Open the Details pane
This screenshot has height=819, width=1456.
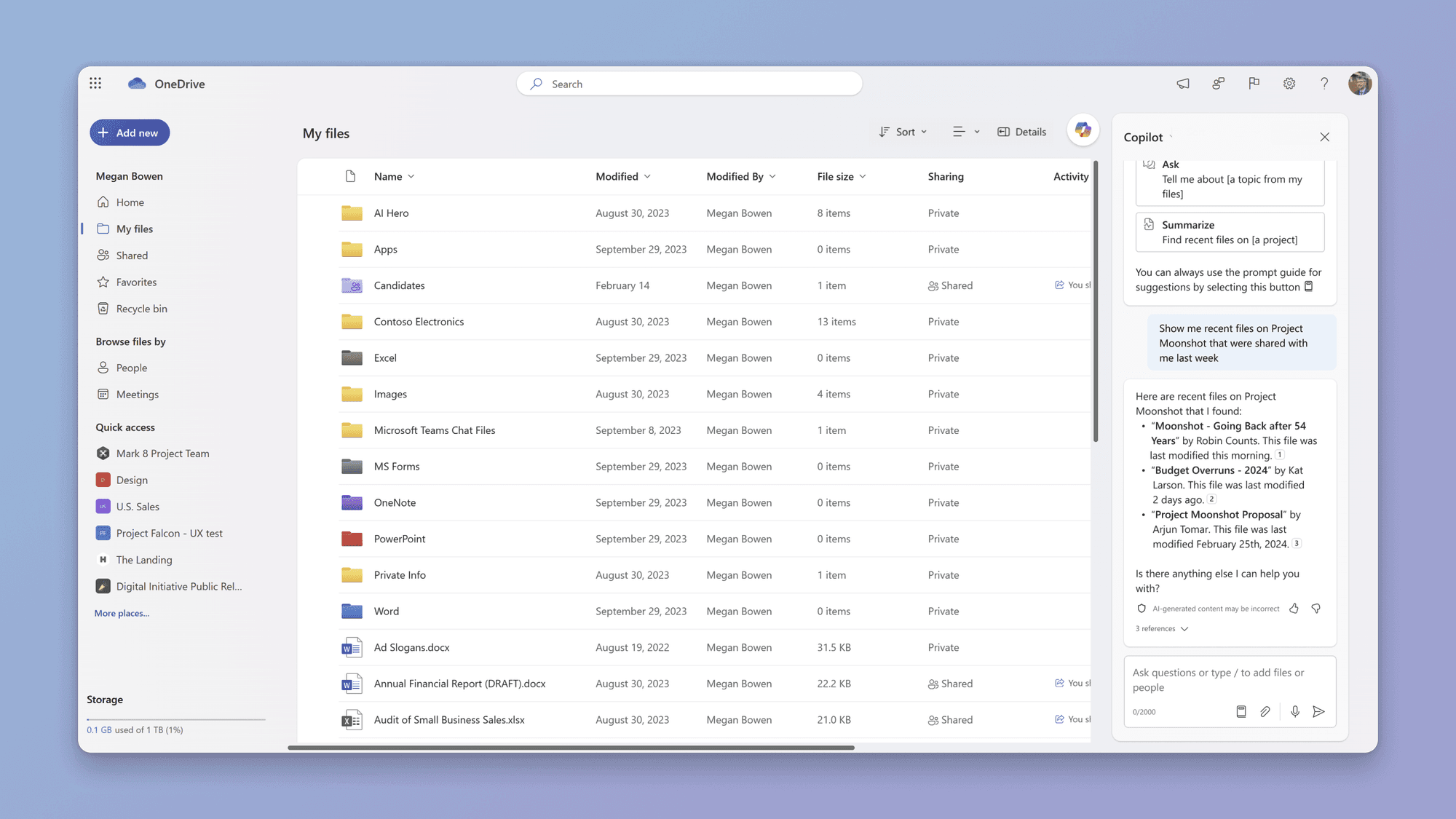click(x=1021, y=132)
